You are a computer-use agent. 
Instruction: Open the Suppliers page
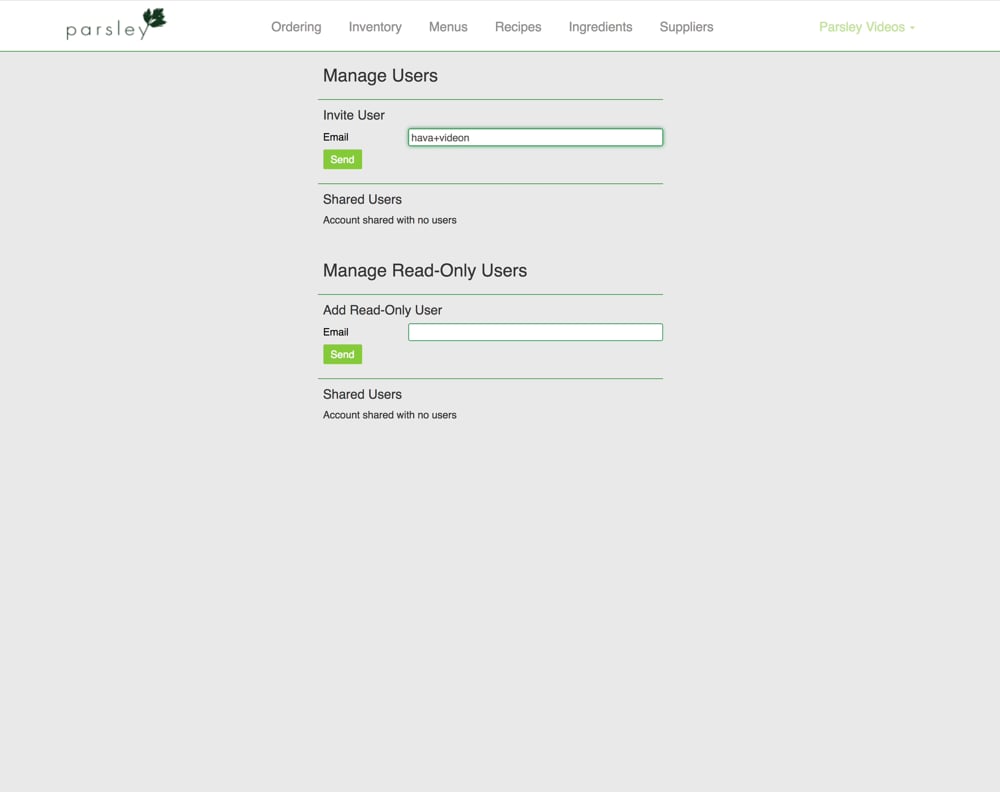coord(686,27)
